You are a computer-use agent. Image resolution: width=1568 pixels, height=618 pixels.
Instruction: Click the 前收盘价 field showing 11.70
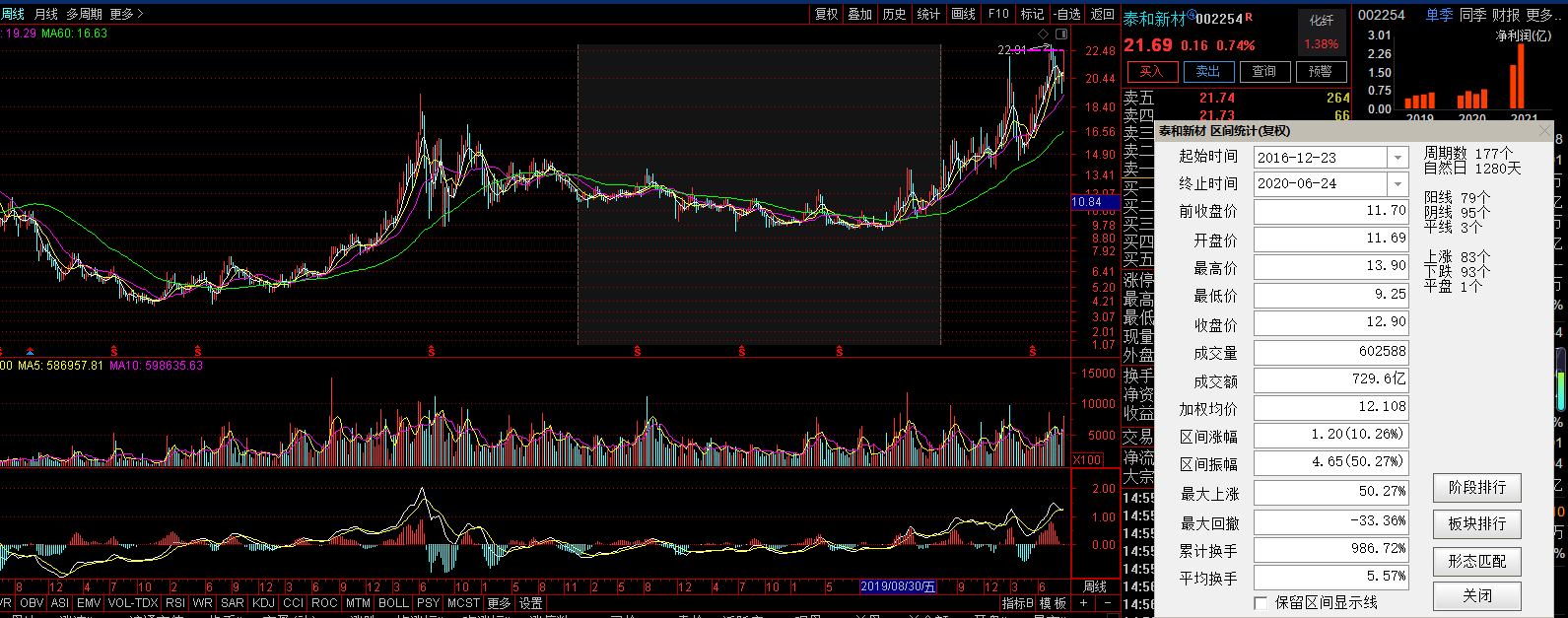point(1330,211)
